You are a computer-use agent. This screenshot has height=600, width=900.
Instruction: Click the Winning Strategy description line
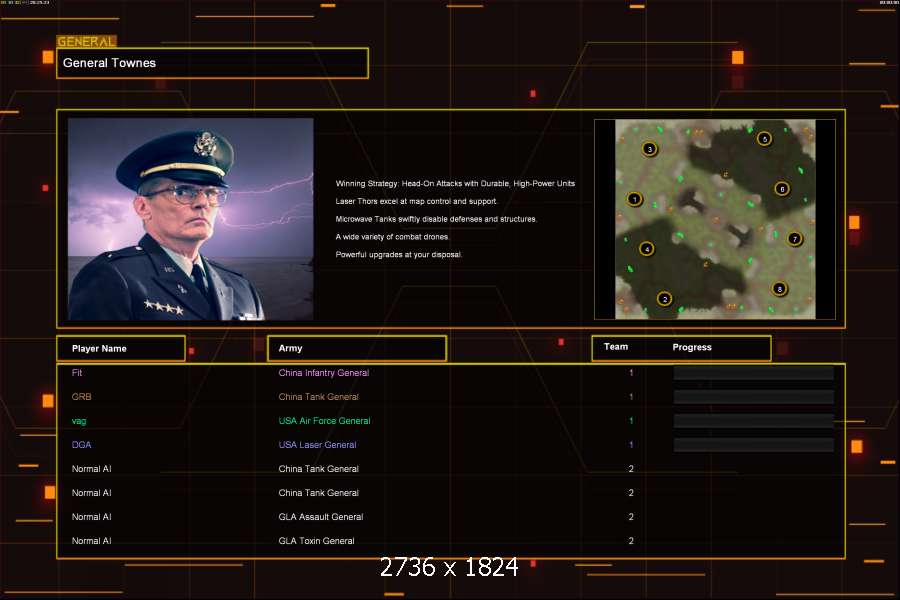tap(455, 184)
